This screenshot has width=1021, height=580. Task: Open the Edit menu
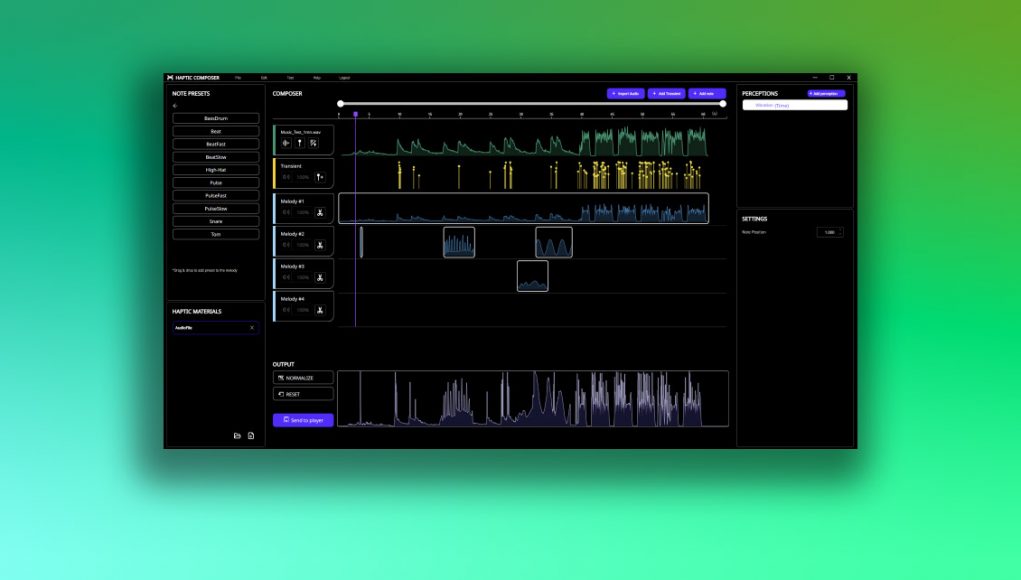click(264, 77)
